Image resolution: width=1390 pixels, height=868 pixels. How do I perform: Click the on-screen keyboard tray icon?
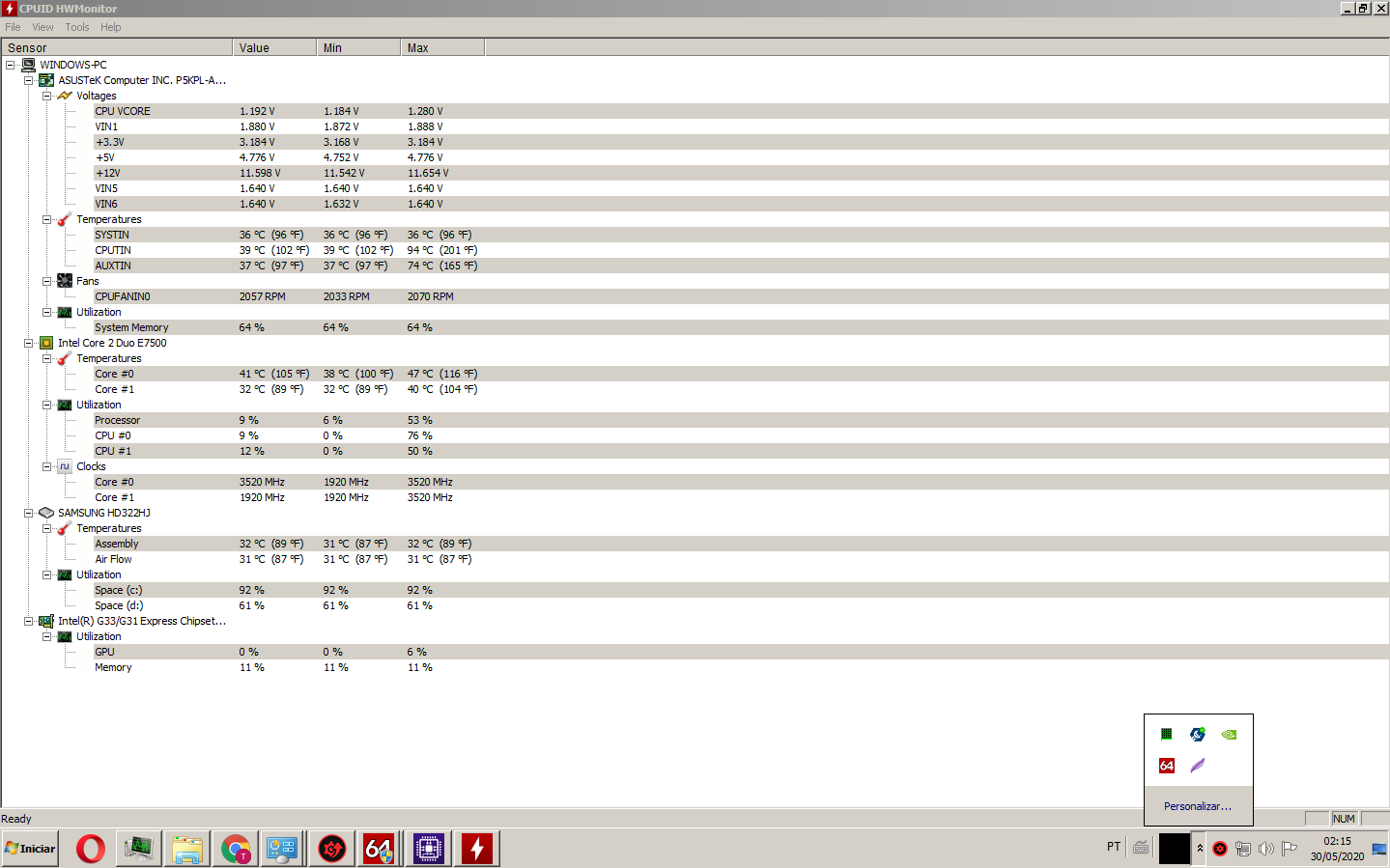click(1141, 848)
